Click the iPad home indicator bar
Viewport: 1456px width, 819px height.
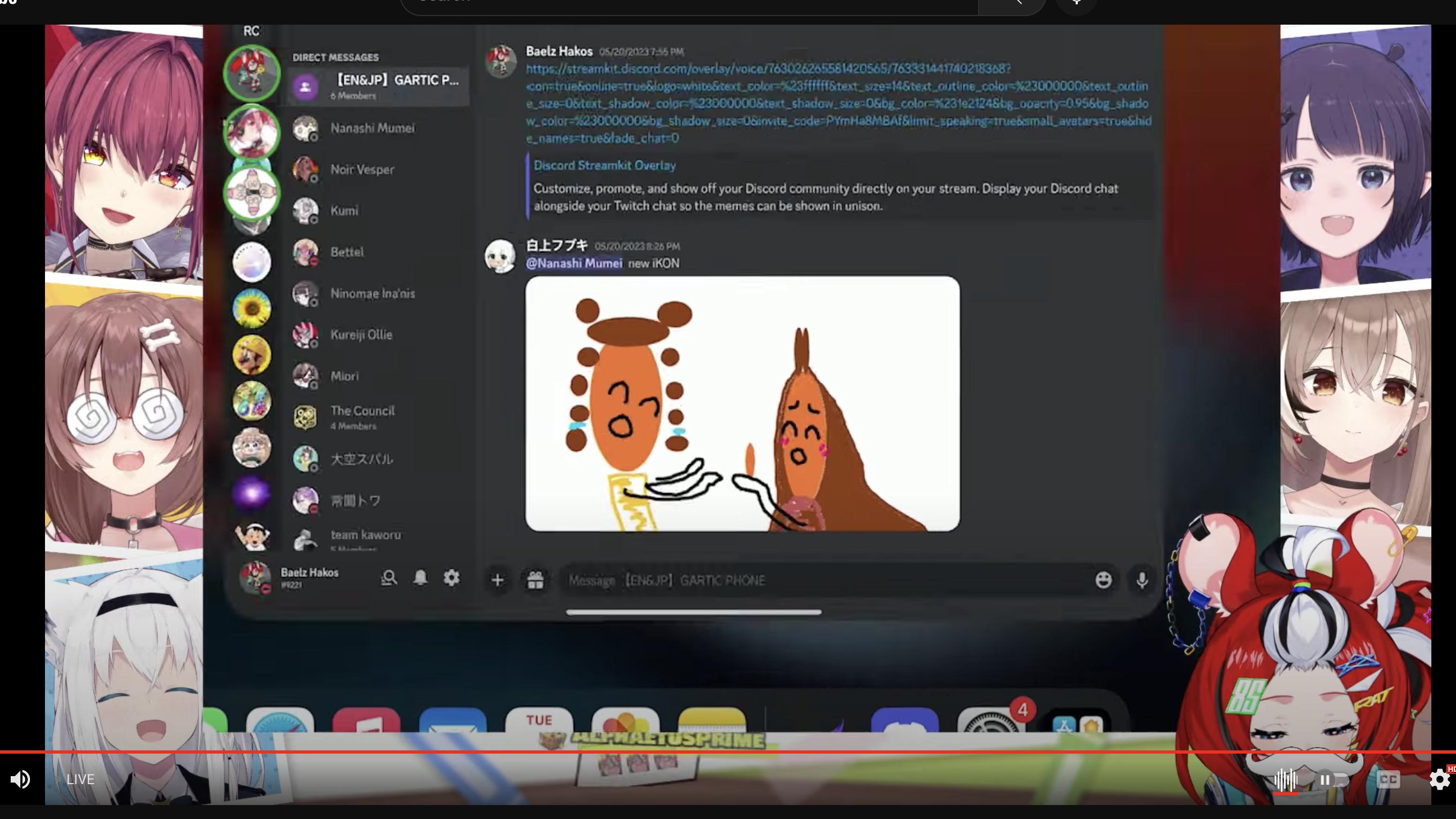coord(694,612)
